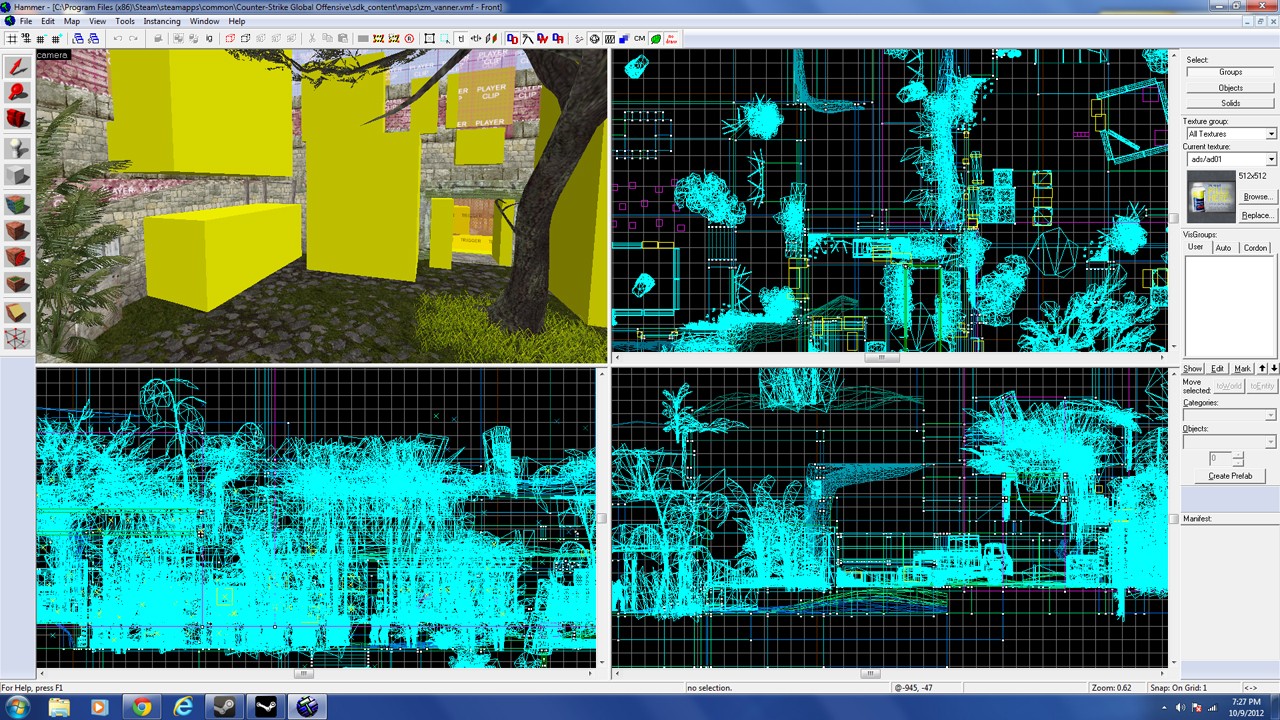The width and height of the screenshot is (1280, 720).
Task: Open the Map menu
Action: click(72, 21)
